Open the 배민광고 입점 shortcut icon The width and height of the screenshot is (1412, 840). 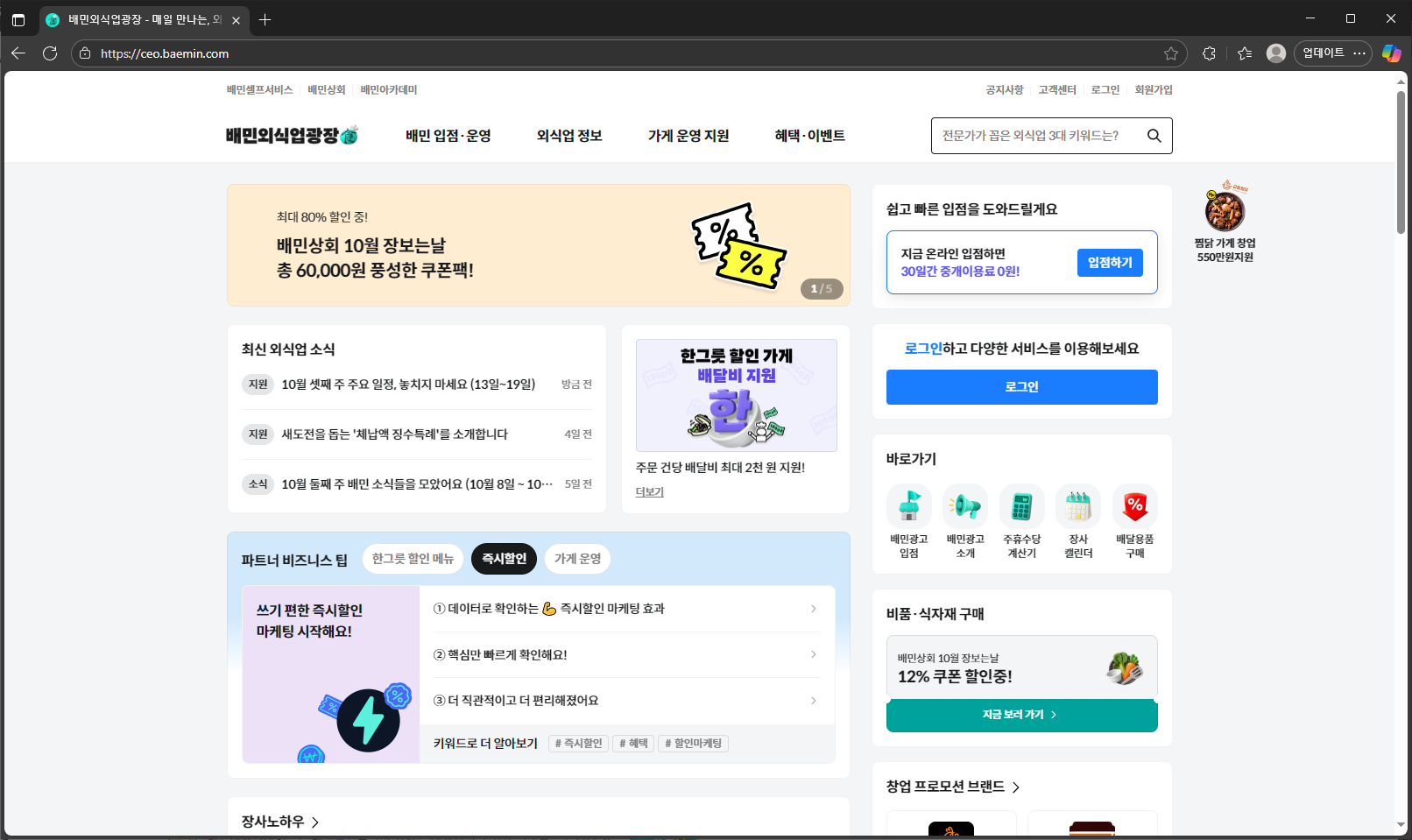point(908,506)
